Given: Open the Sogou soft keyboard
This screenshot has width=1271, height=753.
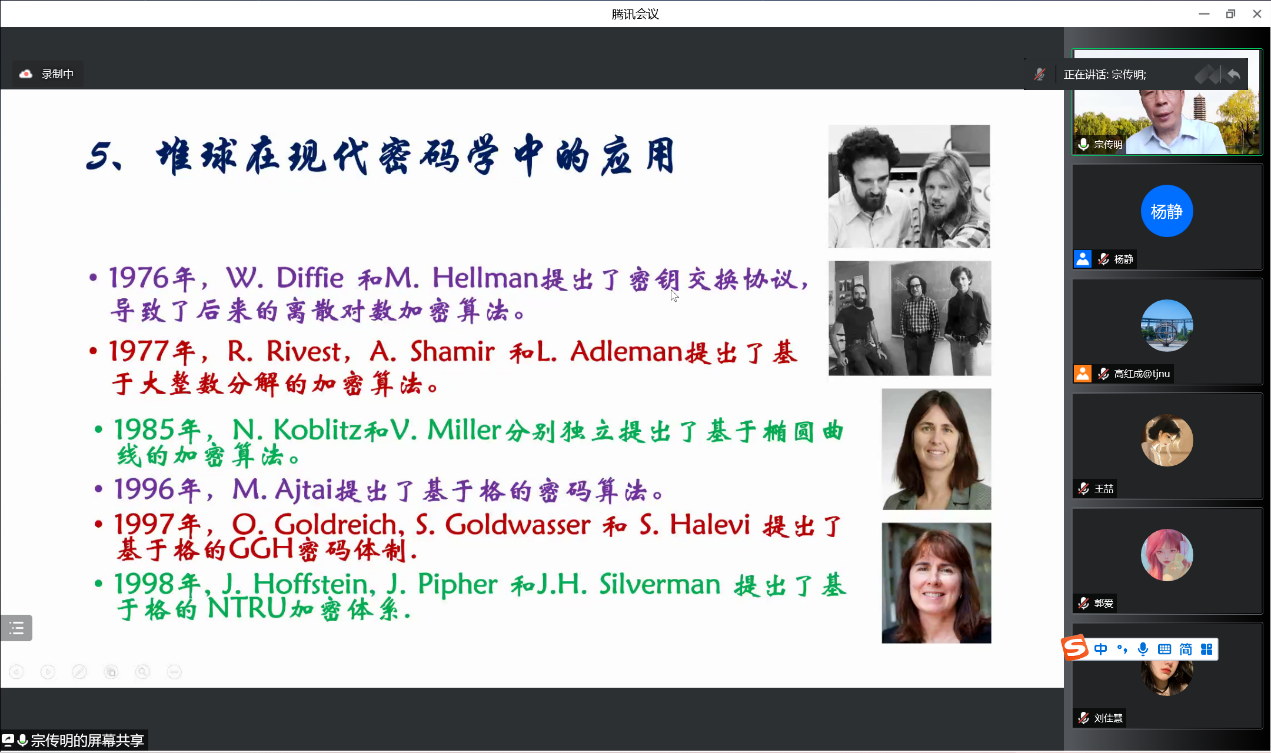Looking at the screenshot, I should [1164, 650].
